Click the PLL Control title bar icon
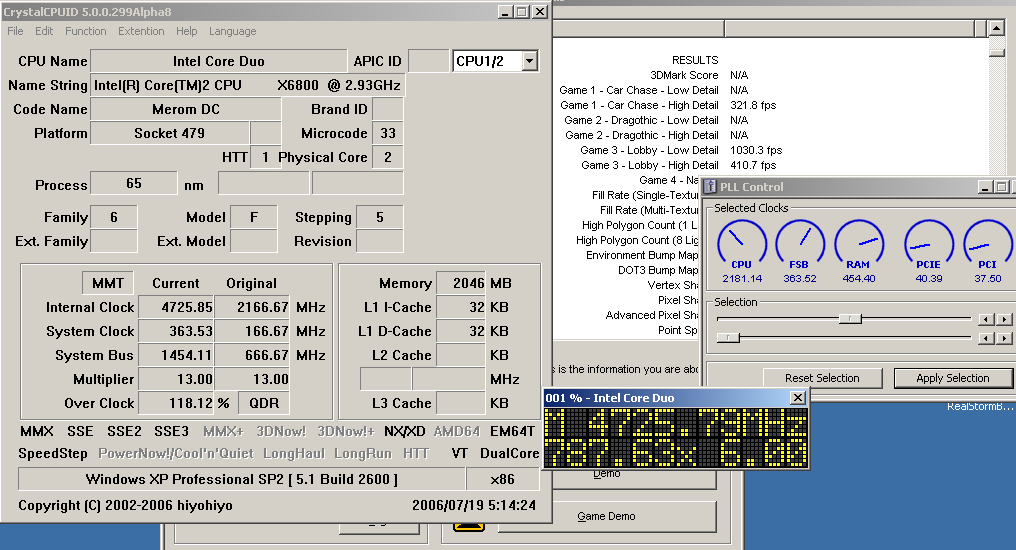This screenshot has width=1016, height=550. (710, 187)
